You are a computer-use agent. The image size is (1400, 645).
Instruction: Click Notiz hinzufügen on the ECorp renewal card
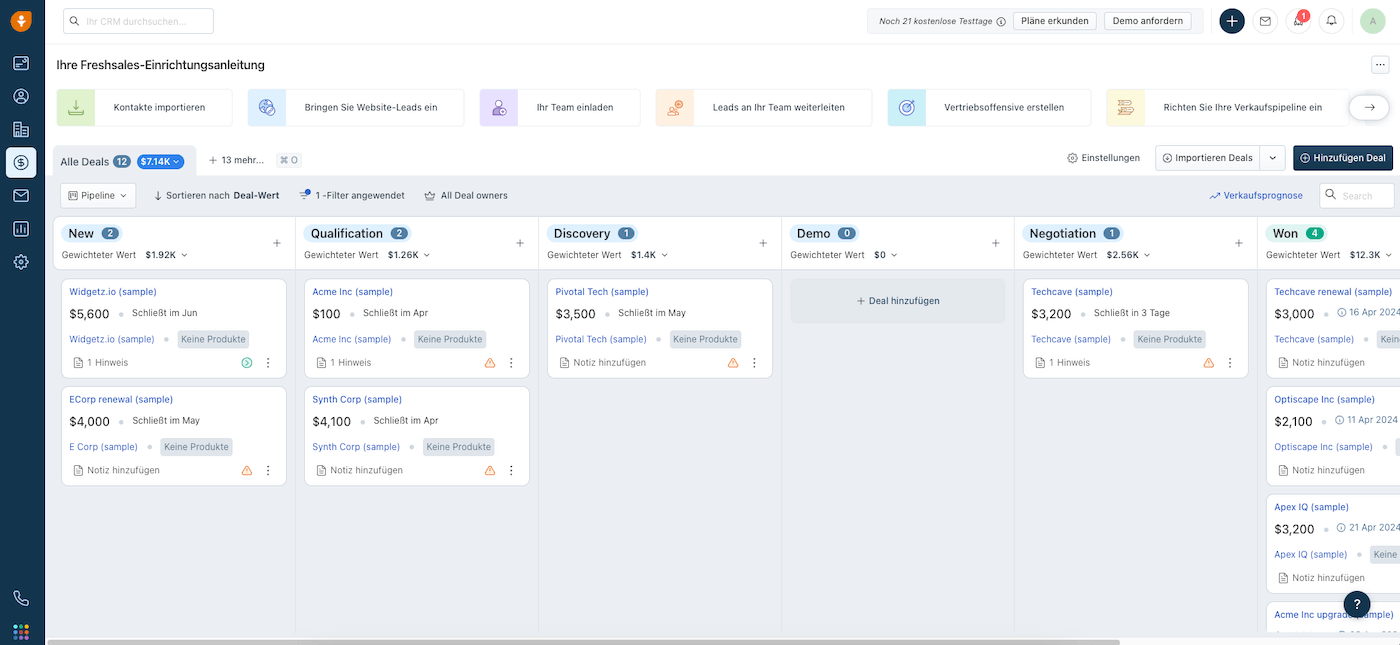tap(116, 470)
